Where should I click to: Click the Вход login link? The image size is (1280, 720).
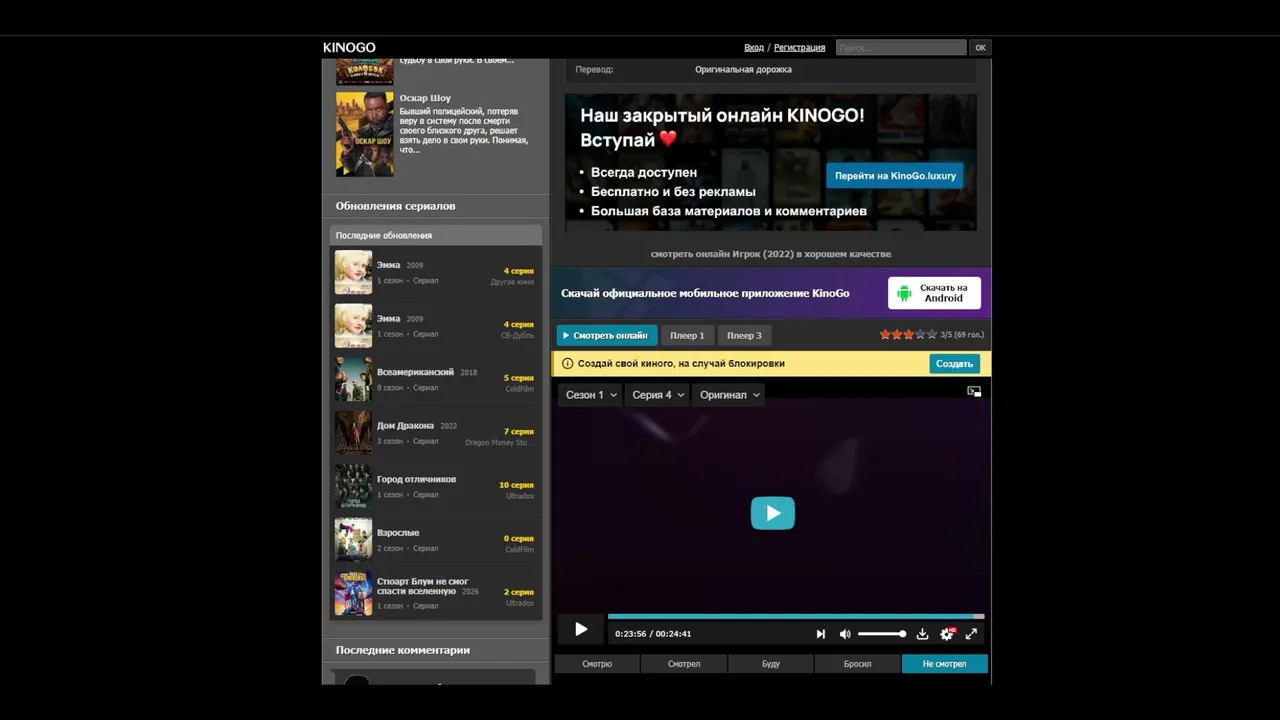click(754, 48)
